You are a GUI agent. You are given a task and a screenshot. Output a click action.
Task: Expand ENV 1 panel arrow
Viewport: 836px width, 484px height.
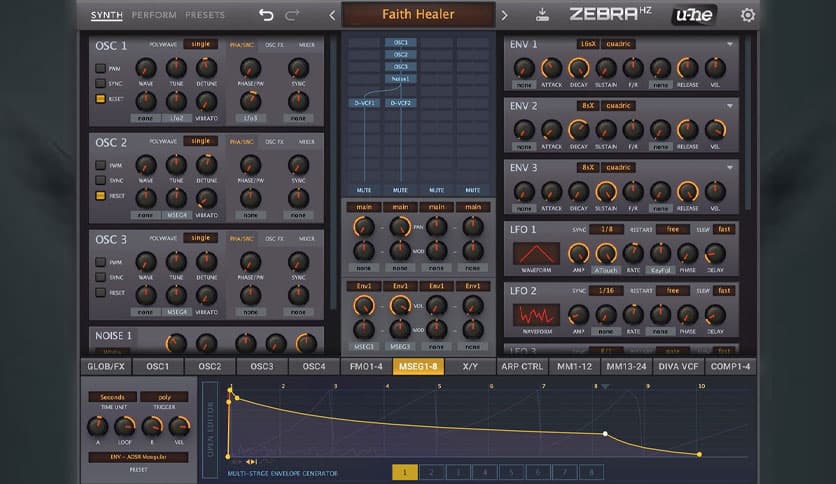730,44
